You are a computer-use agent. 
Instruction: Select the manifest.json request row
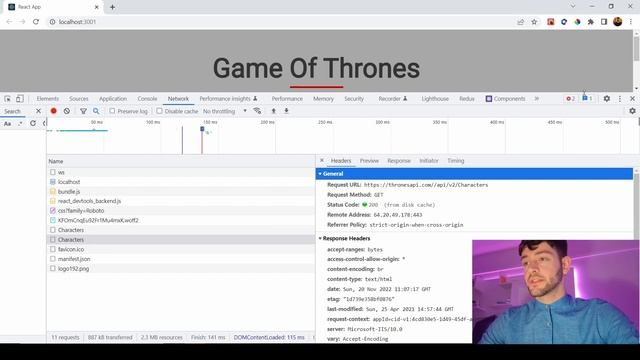click(x=181, y=259)
